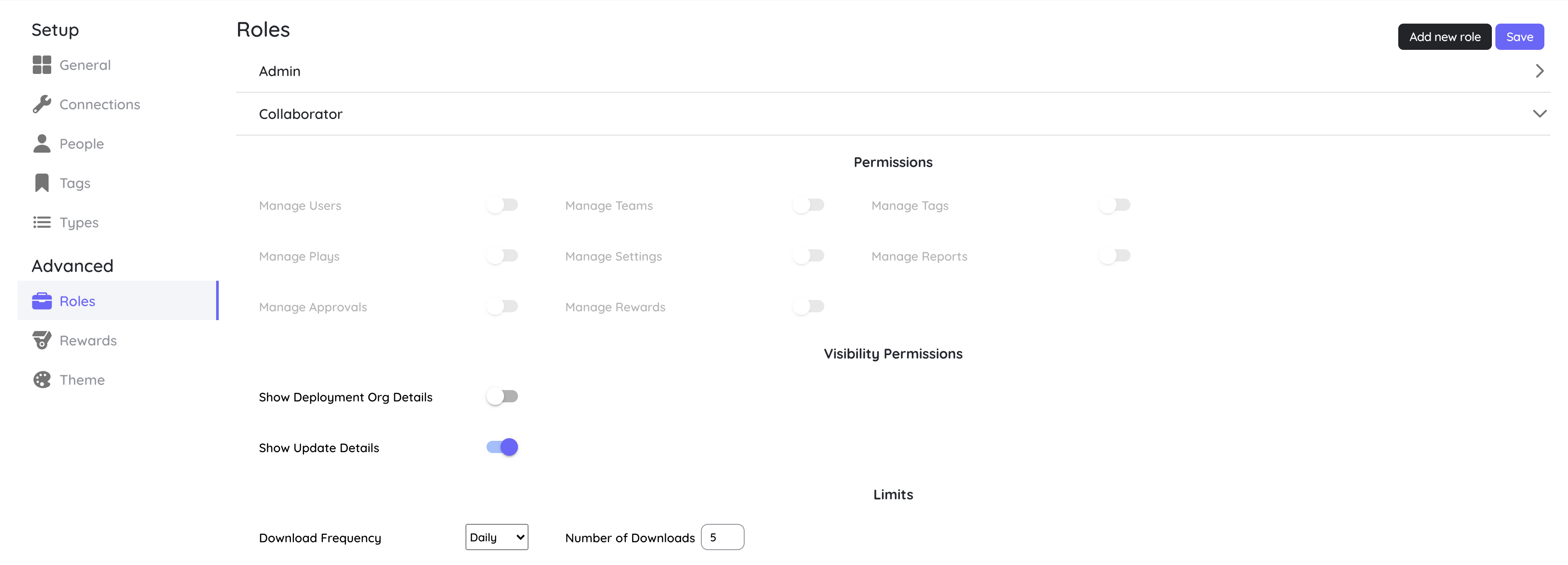Click the Rewards medal icon
The image size is (1568, 565).
[42, 341]
